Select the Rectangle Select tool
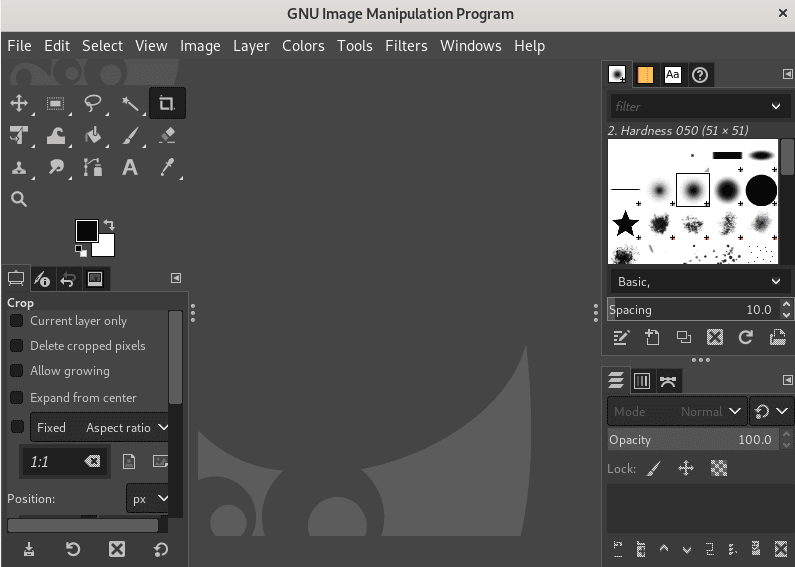795x567 pixels. (x=56, y=103)
